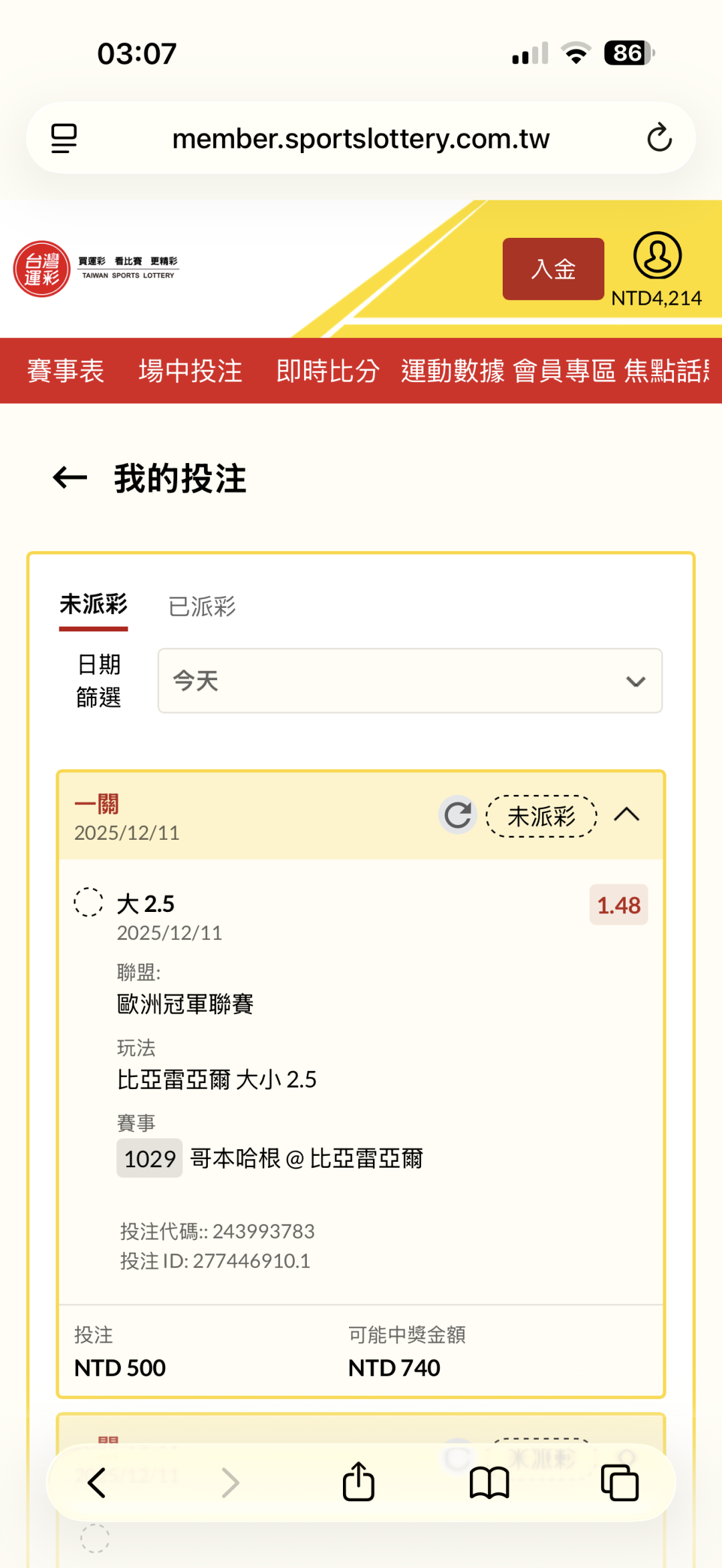Collapse the 一關 bet card chevron

coord(626,815)
